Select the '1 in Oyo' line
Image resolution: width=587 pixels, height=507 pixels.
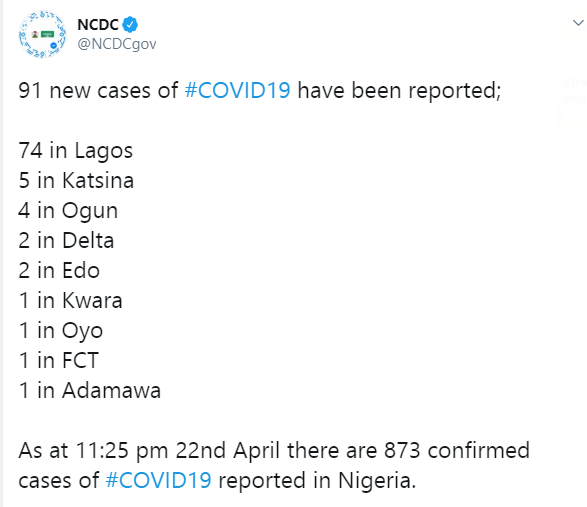pos(61,330)
